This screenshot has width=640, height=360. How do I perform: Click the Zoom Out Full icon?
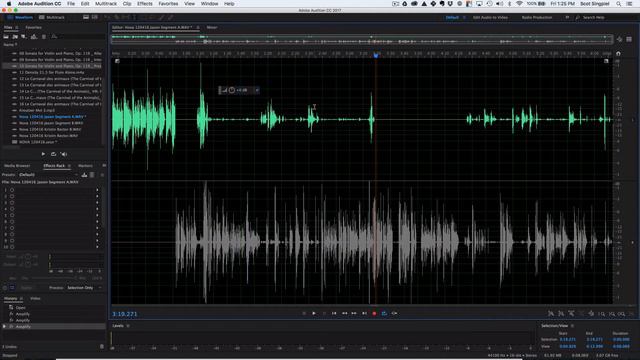coord(591,313)
